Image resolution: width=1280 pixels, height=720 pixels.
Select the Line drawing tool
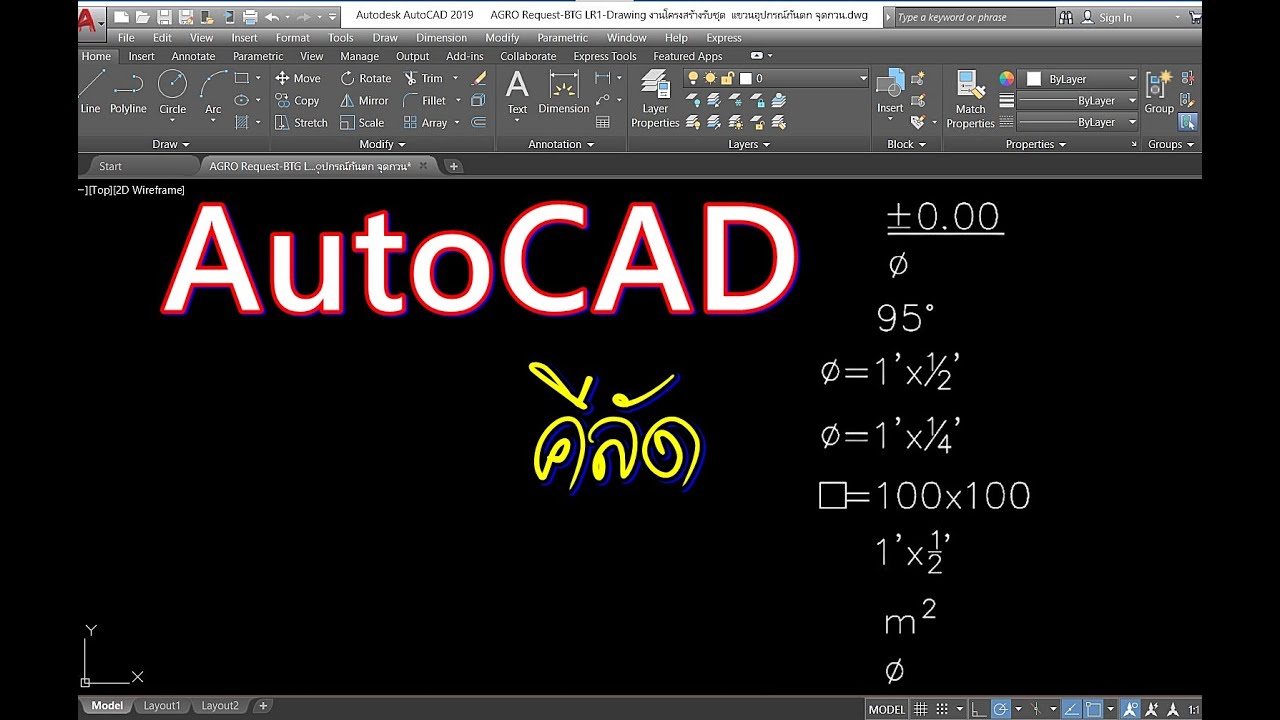coord(91,92)
